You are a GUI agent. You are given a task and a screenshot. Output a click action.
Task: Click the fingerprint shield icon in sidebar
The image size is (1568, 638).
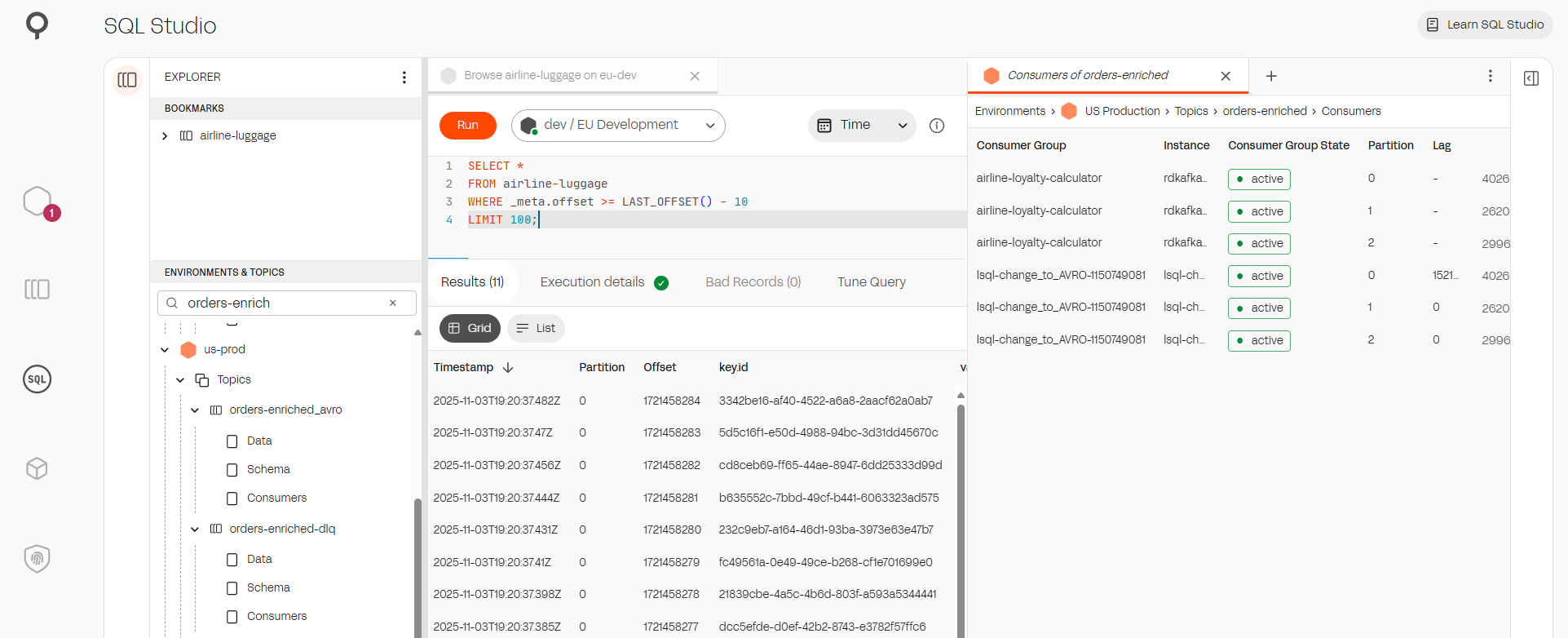[37, 559]
